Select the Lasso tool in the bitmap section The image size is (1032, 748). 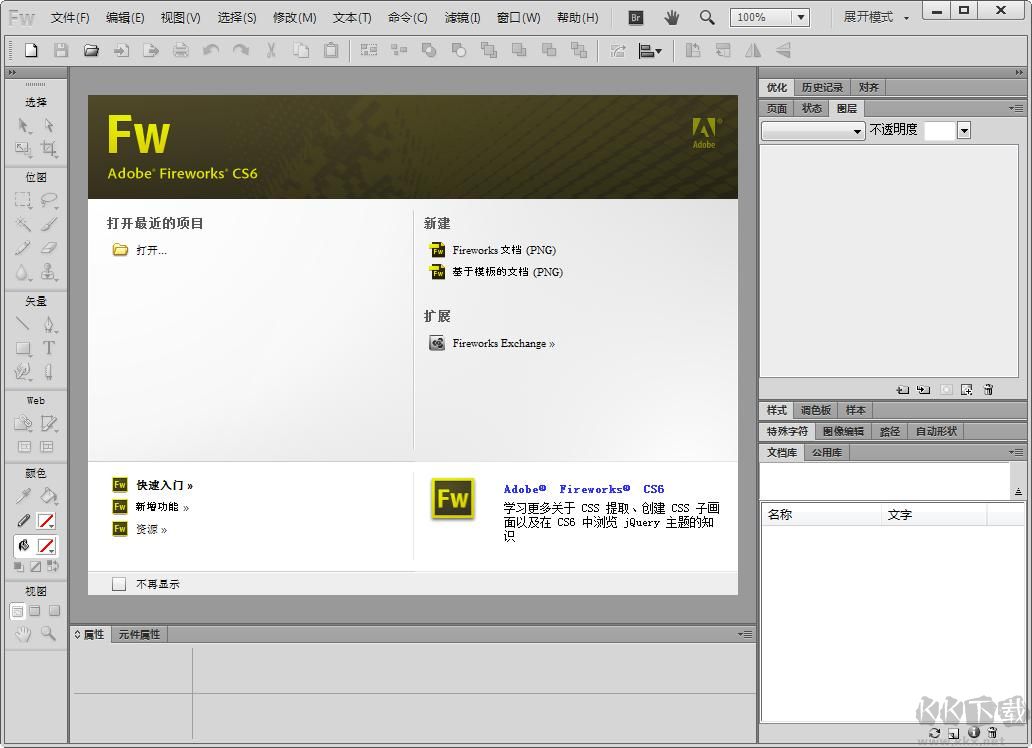coord(47,198)
